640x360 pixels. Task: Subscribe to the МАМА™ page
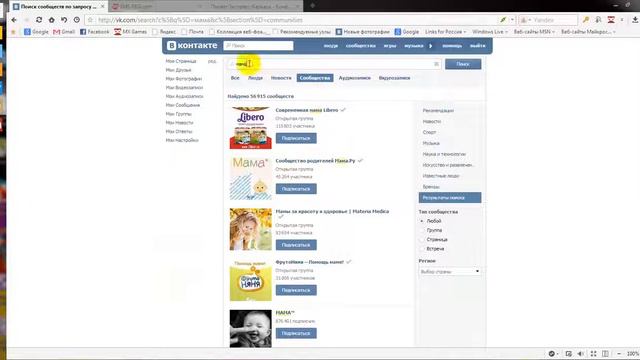click(x=296, y=333)
